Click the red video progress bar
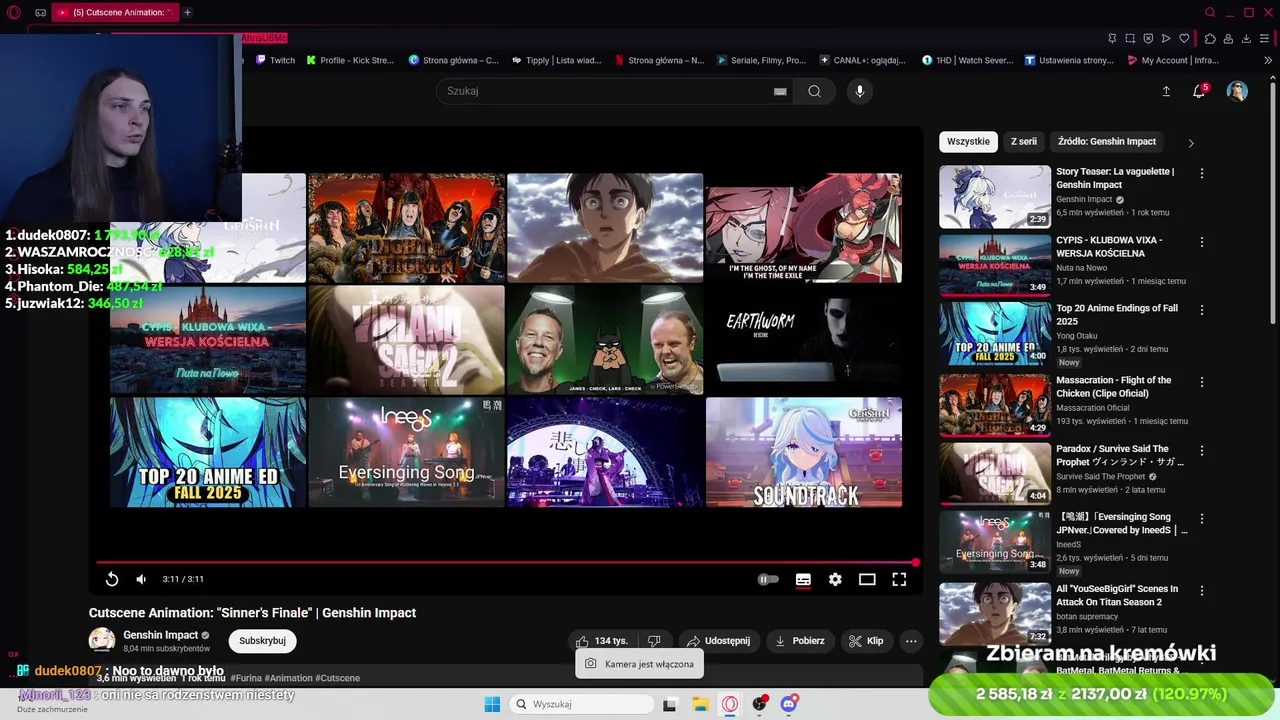Viewport: 1280px width, 720px height. [506, 562]
